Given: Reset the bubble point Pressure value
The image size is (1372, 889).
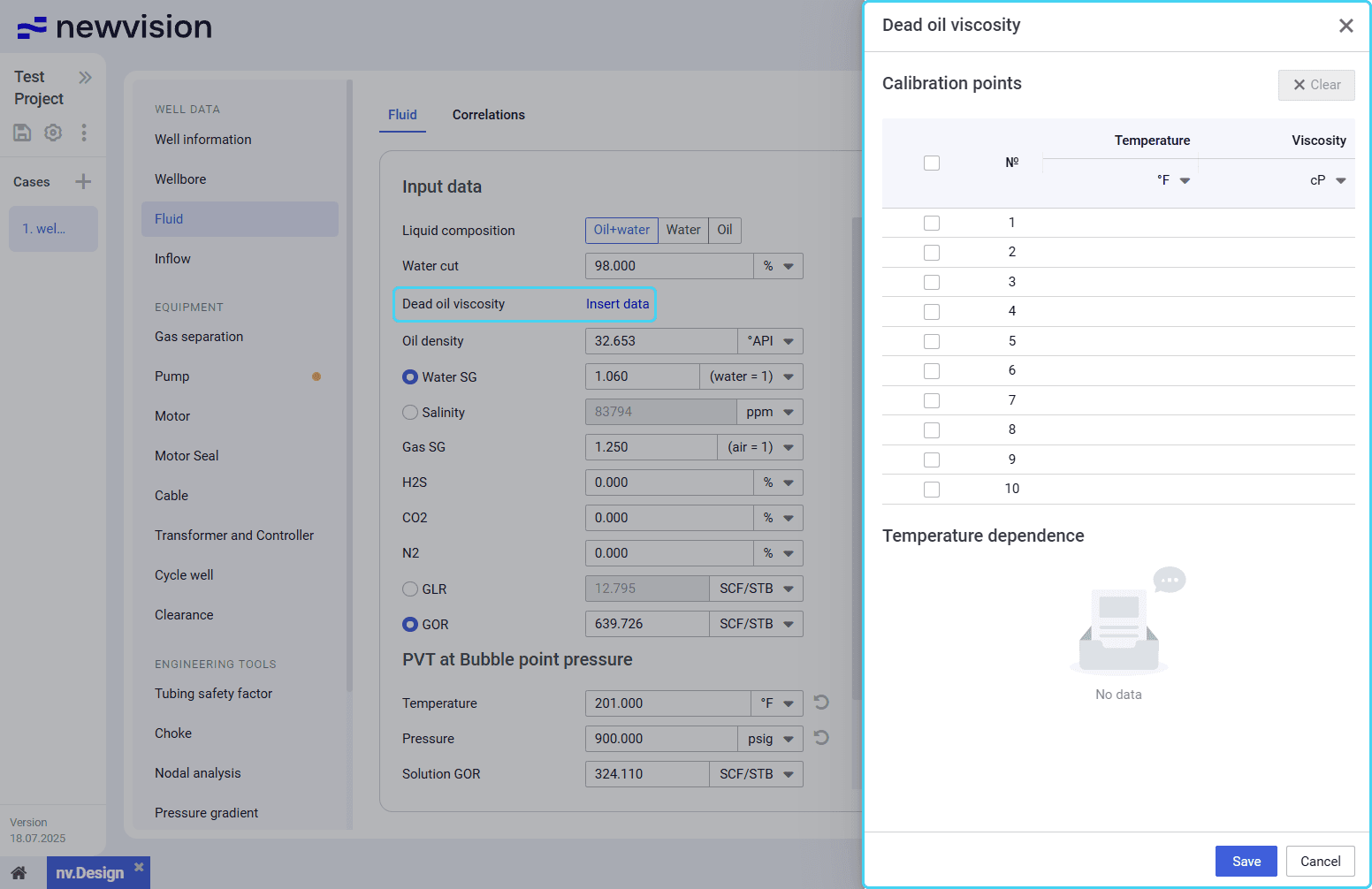Looking at the screenshot, I should 821,738.
